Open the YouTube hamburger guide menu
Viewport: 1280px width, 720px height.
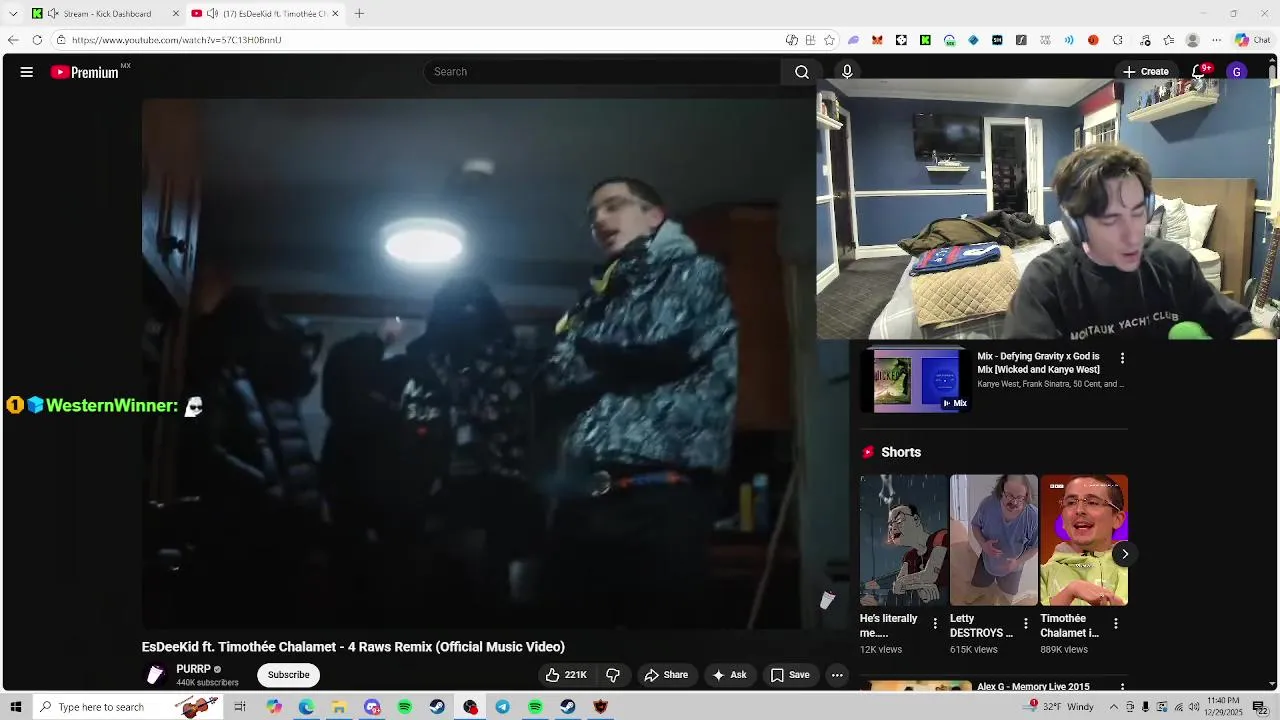[x=27, y=72]
